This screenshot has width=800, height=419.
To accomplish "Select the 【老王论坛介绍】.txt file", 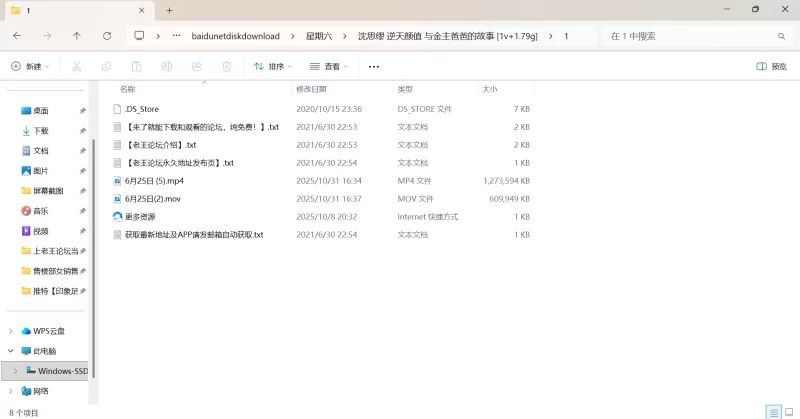I will point(161,145).
